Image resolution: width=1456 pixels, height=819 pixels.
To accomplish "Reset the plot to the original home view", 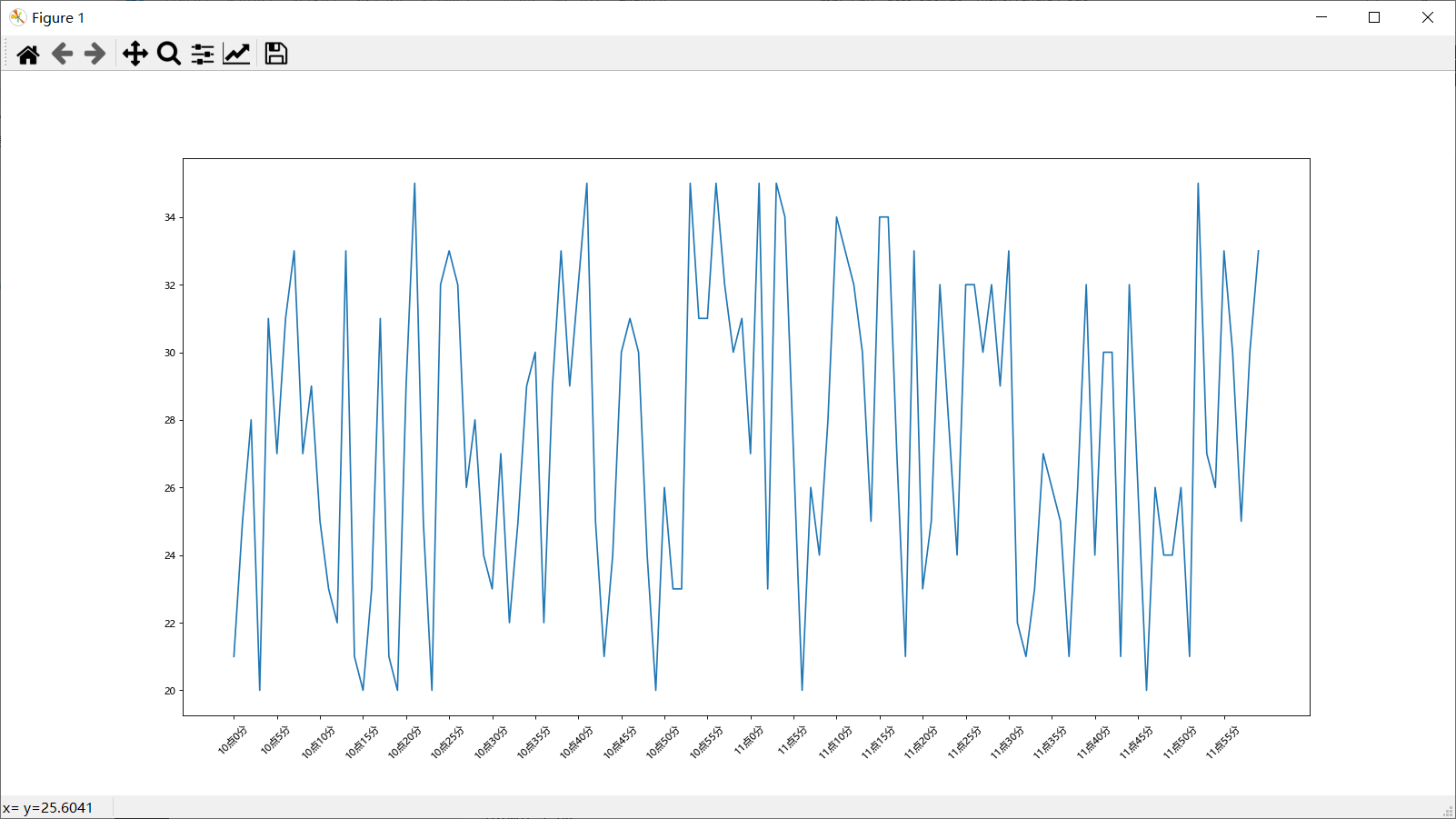I will click(x=28, y=55).
